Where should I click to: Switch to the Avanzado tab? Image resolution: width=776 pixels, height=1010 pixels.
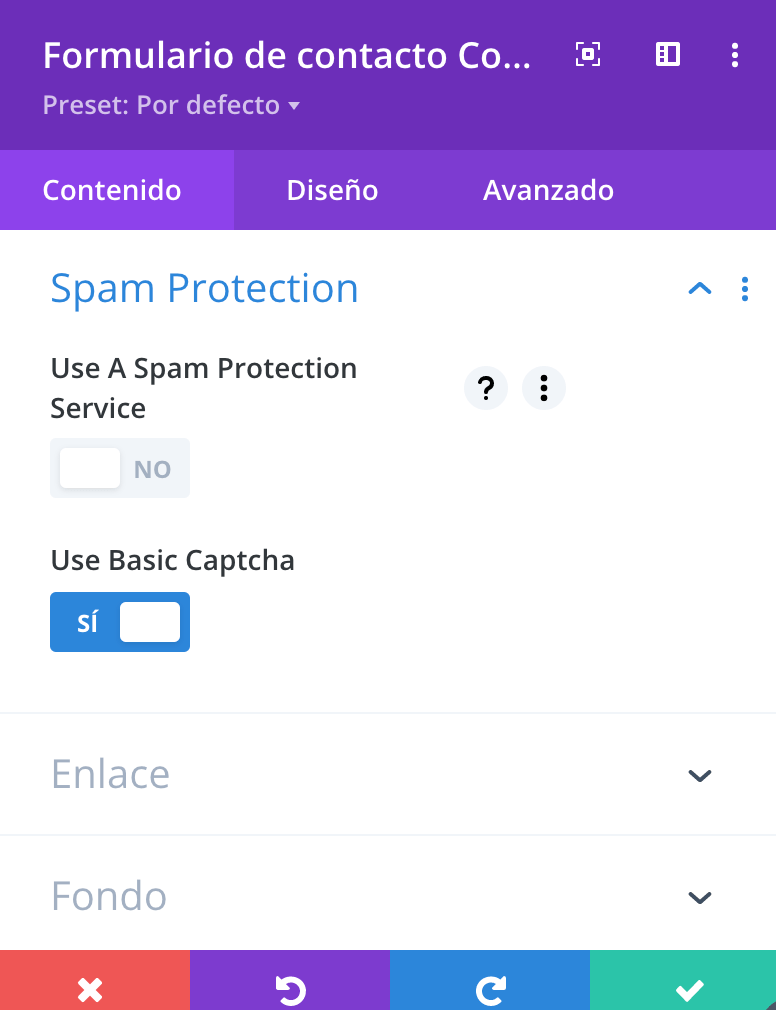[x=548, y=190]
